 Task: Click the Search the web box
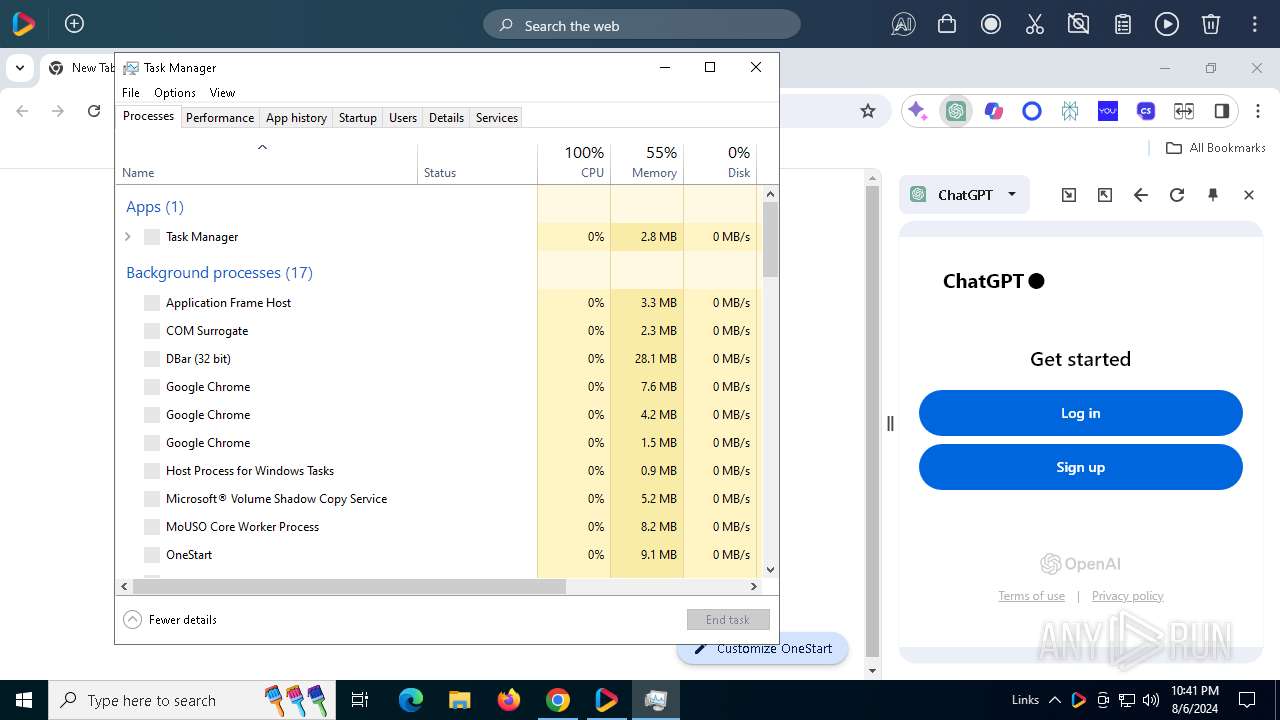tap(642, 25)
